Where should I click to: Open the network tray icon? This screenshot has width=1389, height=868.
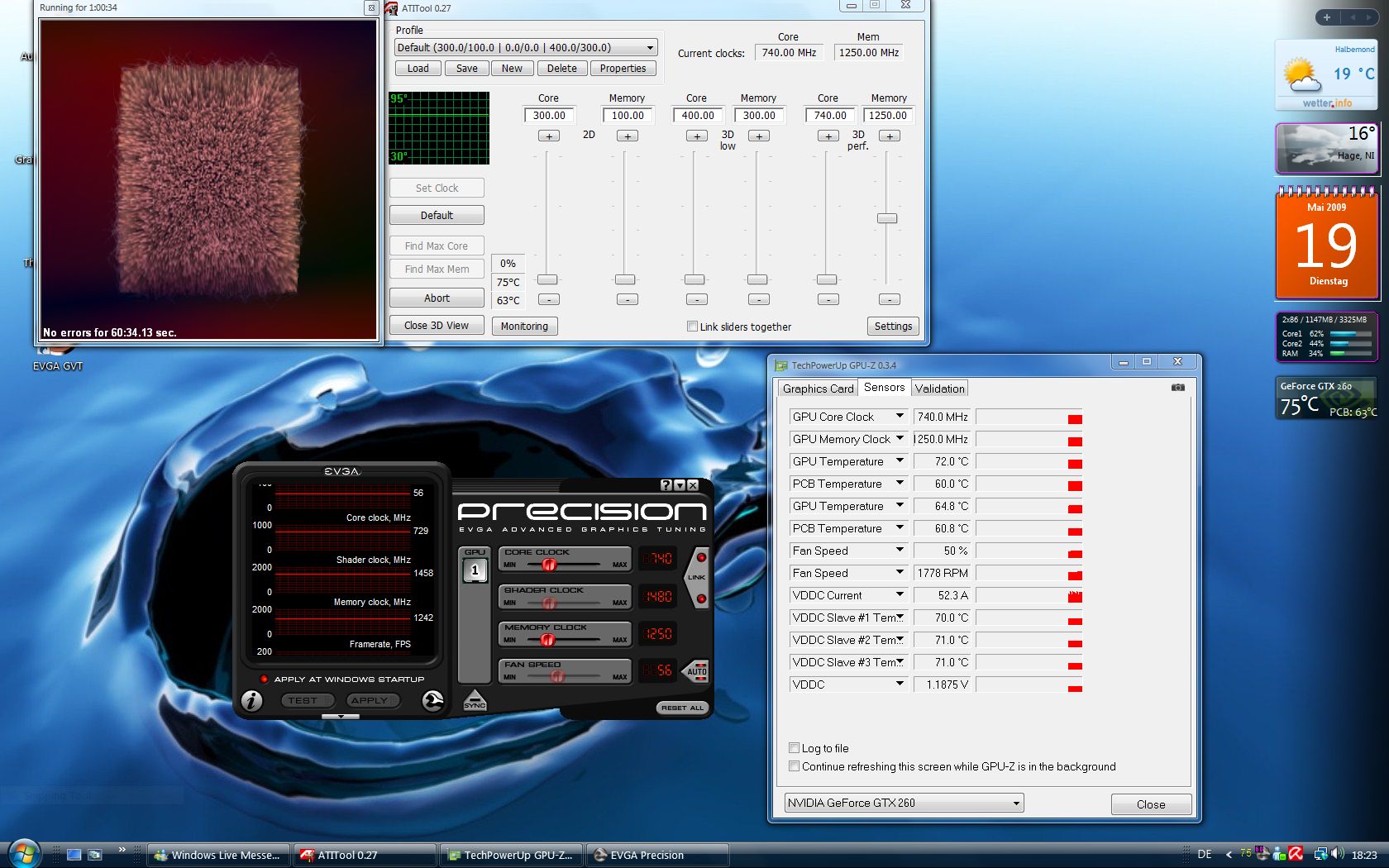pyautogui.click(x=1320, y=855)
